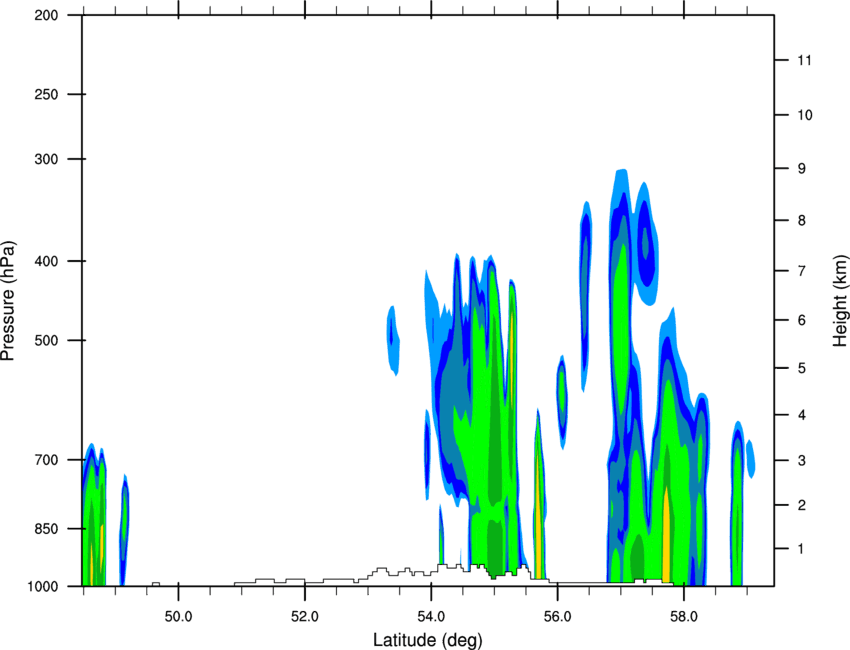Click the 200 pressure tick label
Viewport: 850px width, 650px height.
[x=46, y=16]
